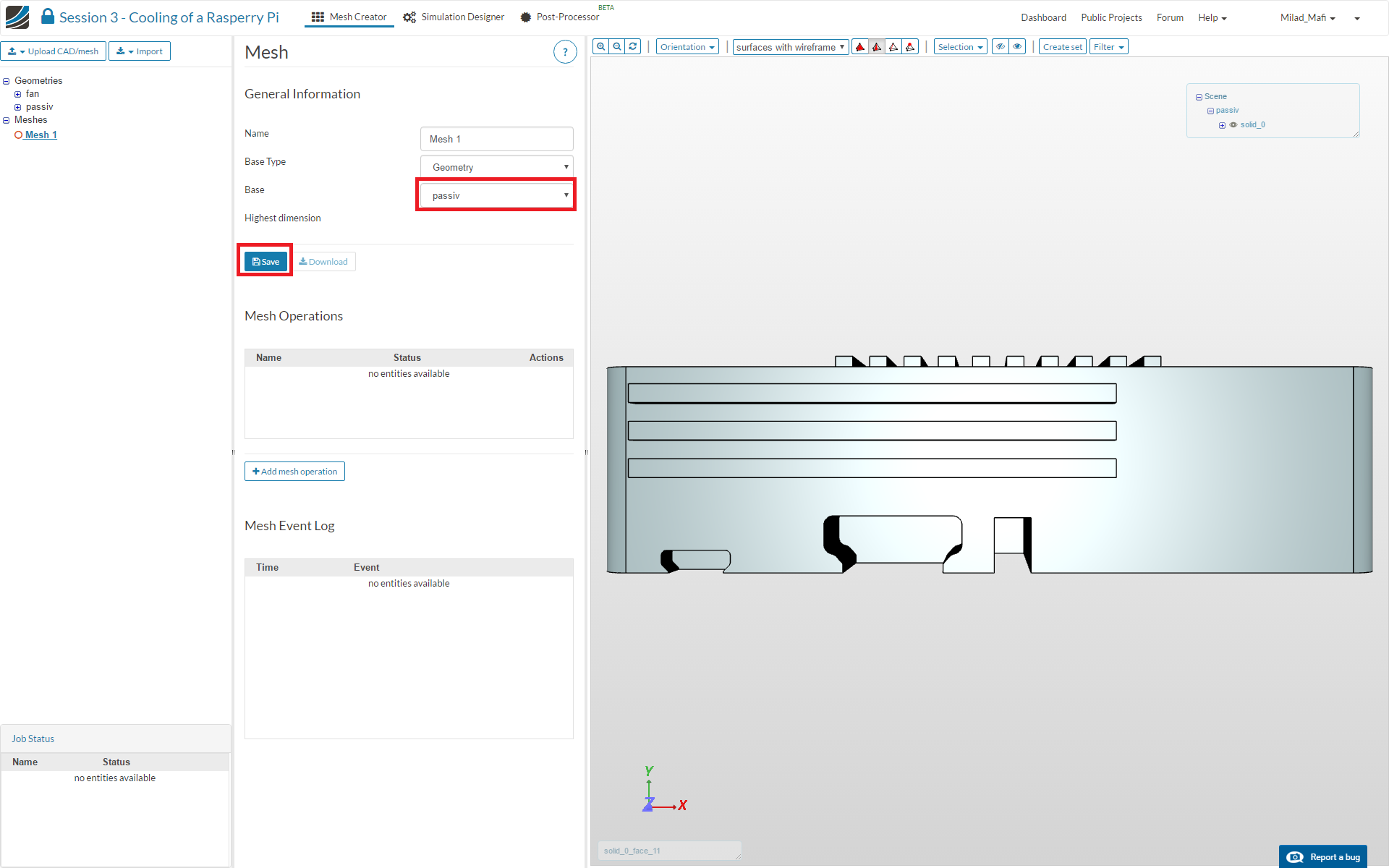Toggle visibility eye of solid_0
This screenshot has height=868, width=1389.
tap(1233, 125)
